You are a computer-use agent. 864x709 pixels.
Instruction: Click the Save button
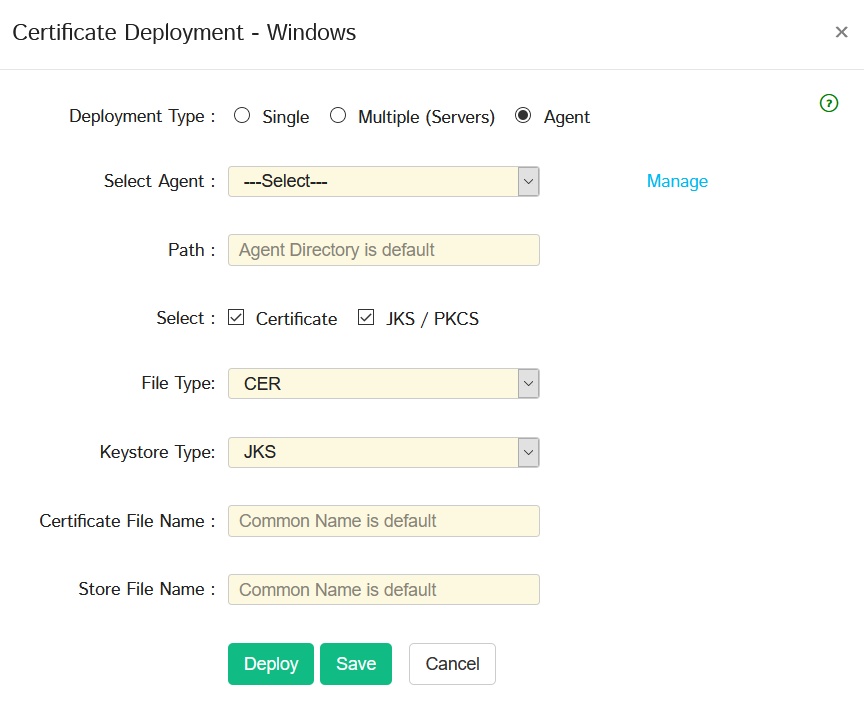point(356,664)
